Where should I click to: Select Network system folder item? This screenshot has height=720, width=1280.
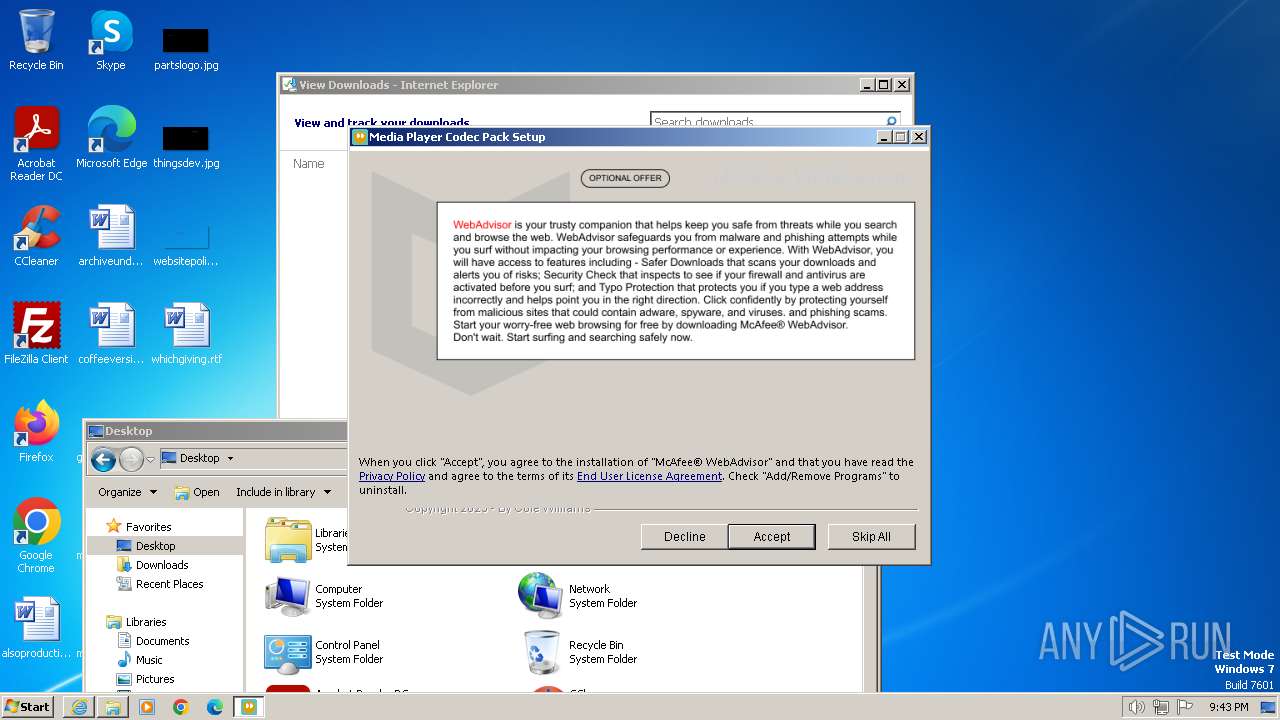point(578,596)
